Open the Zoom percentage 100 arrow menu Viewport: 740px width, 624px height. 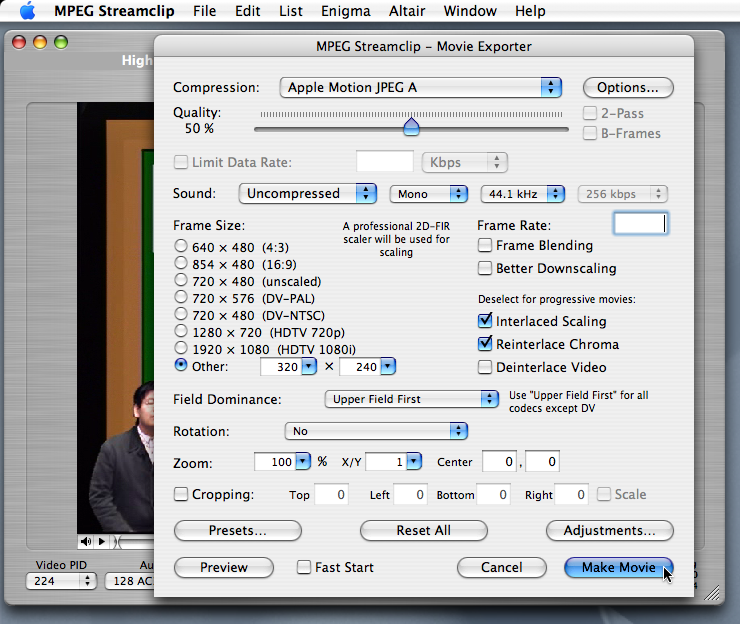point(302,462)
